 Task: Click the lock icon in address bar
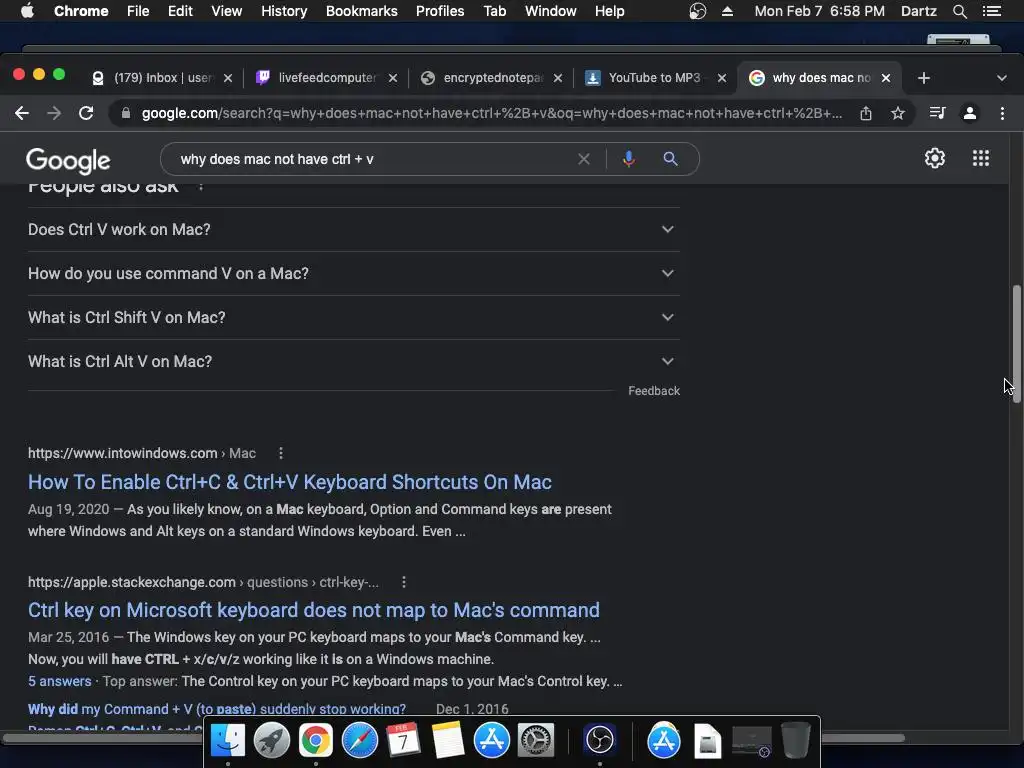[x=126, y=113]
